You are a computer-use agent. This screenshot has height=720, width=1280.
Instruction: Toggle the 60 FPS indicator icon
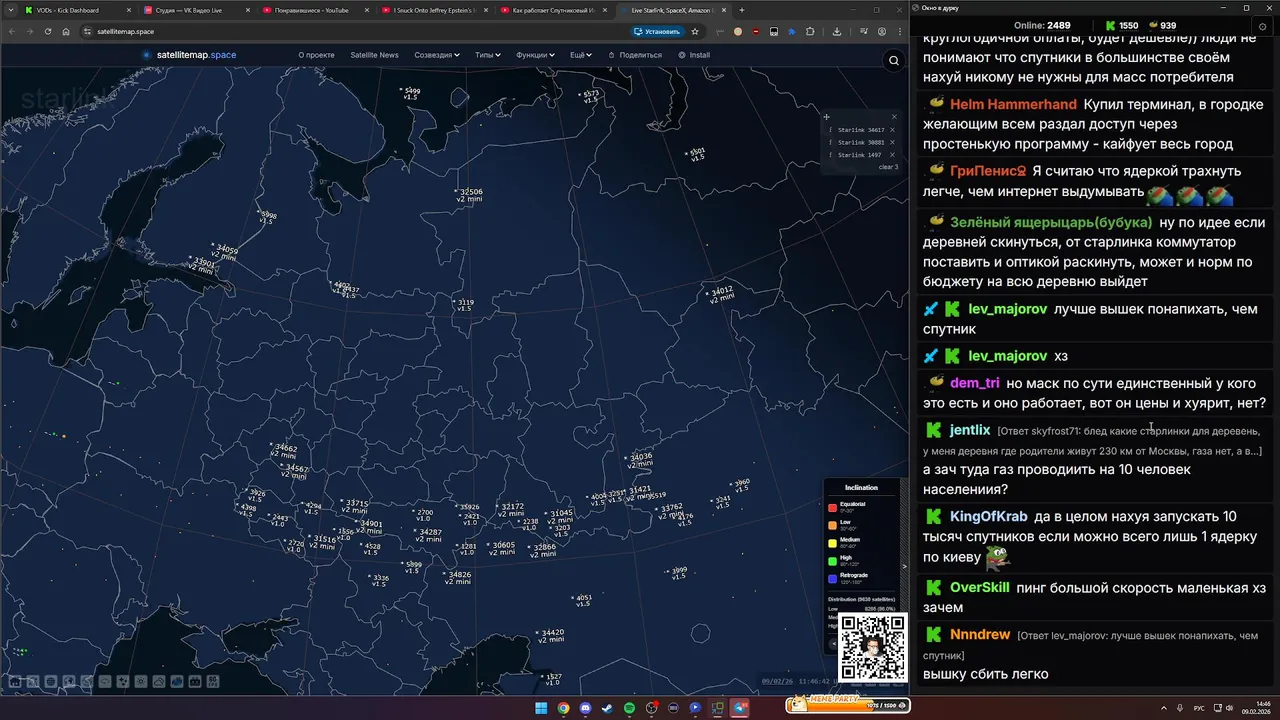pyautogui.click(x=213, y=681)
